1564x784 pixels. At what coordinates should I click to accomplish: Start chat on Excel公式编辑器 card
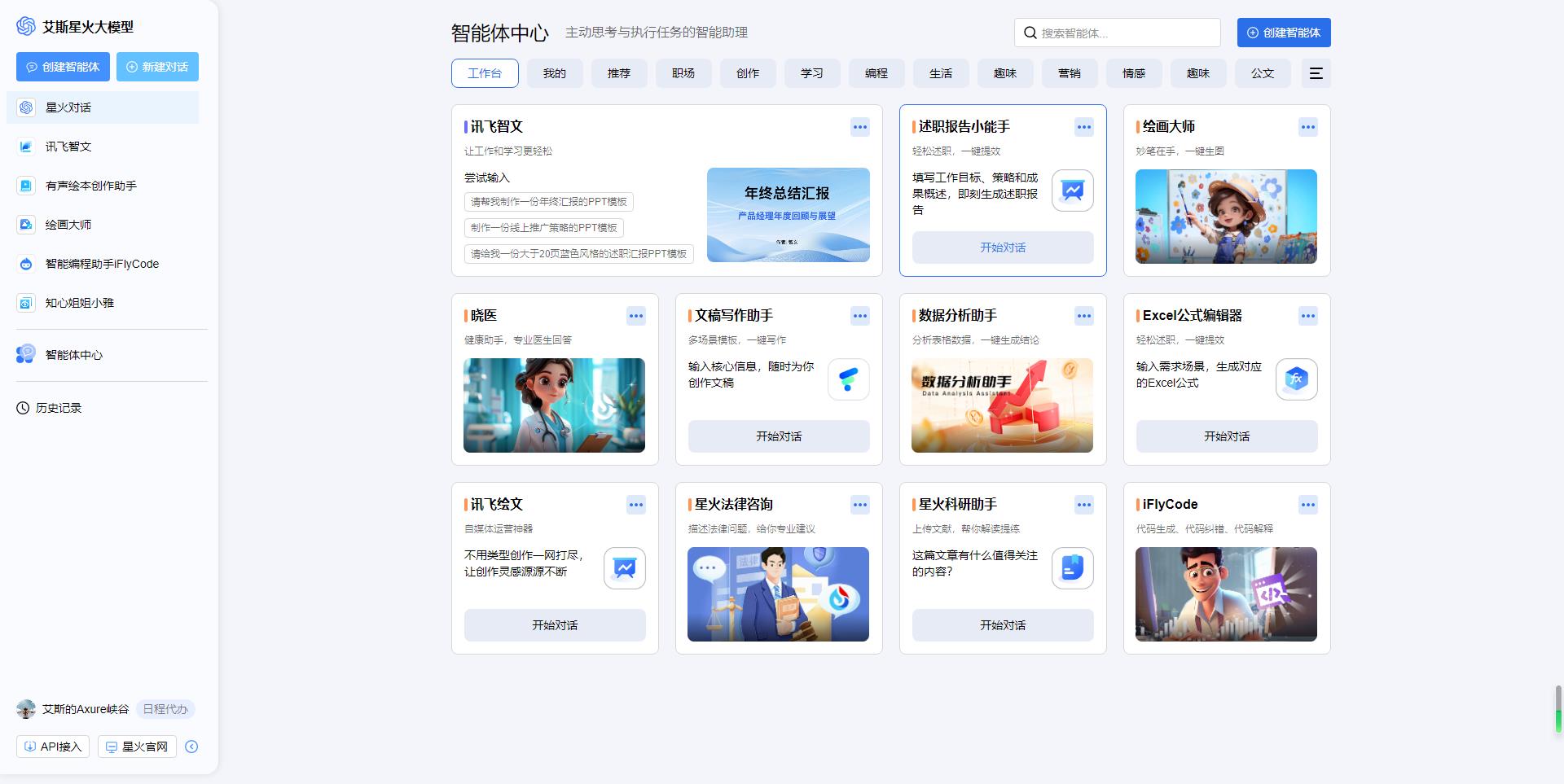[1227, 436]
